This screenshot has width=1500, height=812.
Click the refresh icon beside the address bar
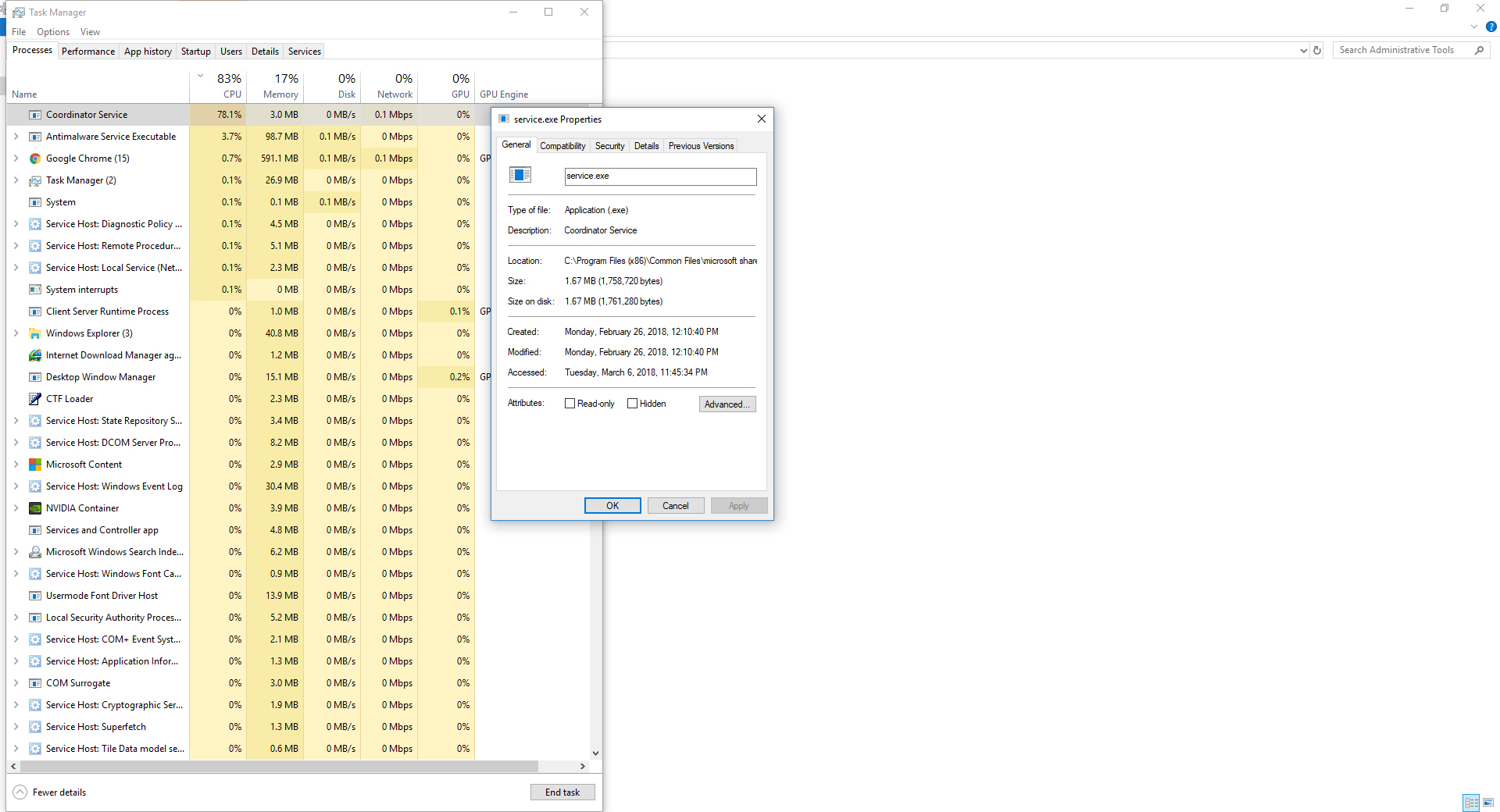tap(1317, 50)
